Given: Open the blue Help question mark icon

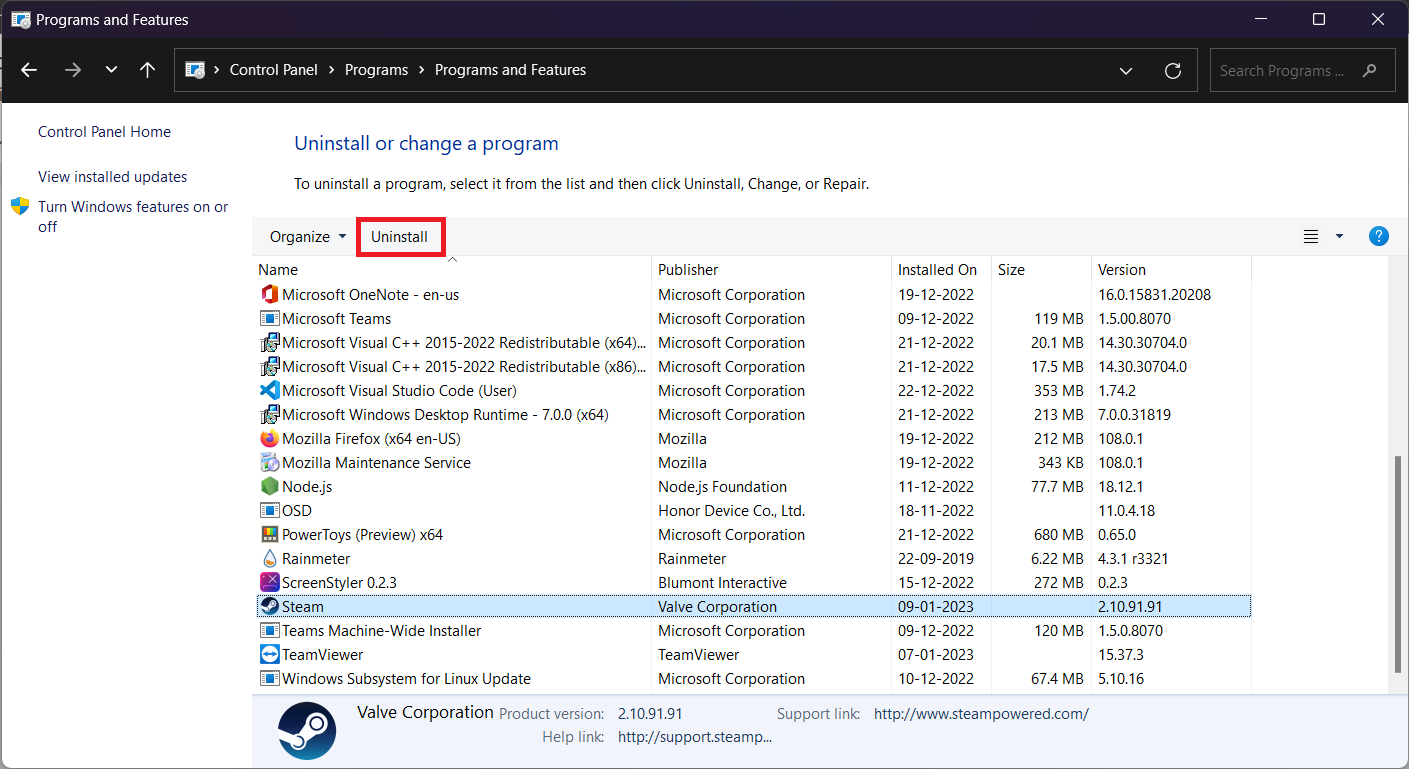Looking at the screenshot, I should (1379, 237).
